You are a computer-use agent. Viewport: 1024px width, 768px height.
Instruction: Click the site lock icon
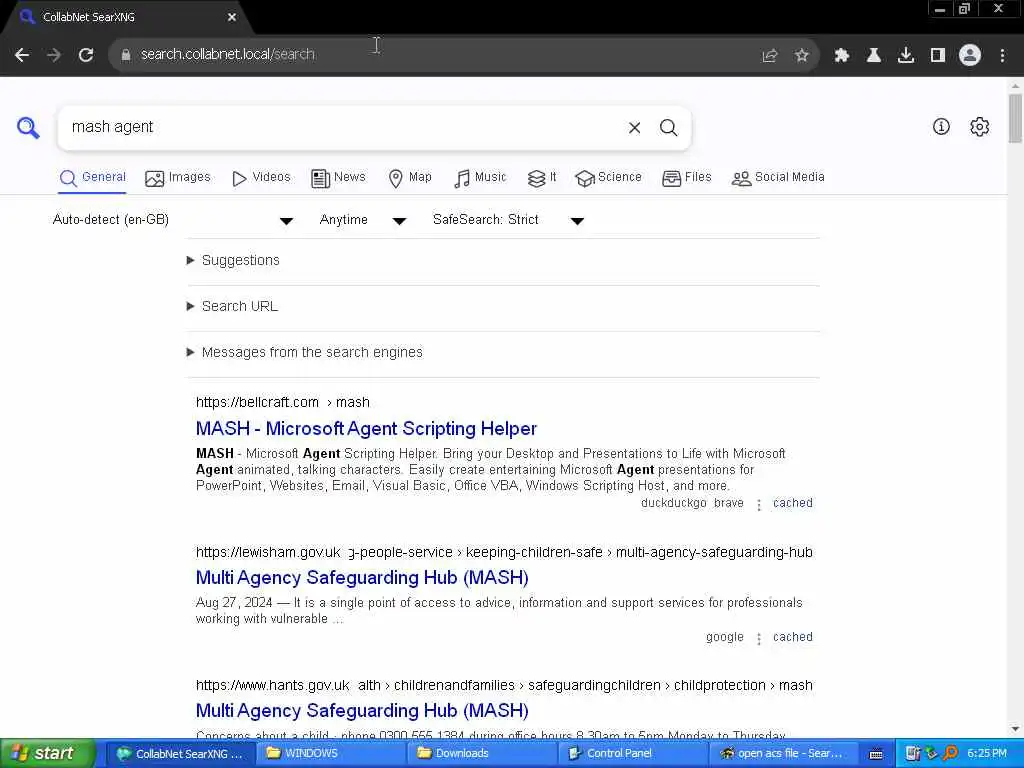(x=126, y=55)
